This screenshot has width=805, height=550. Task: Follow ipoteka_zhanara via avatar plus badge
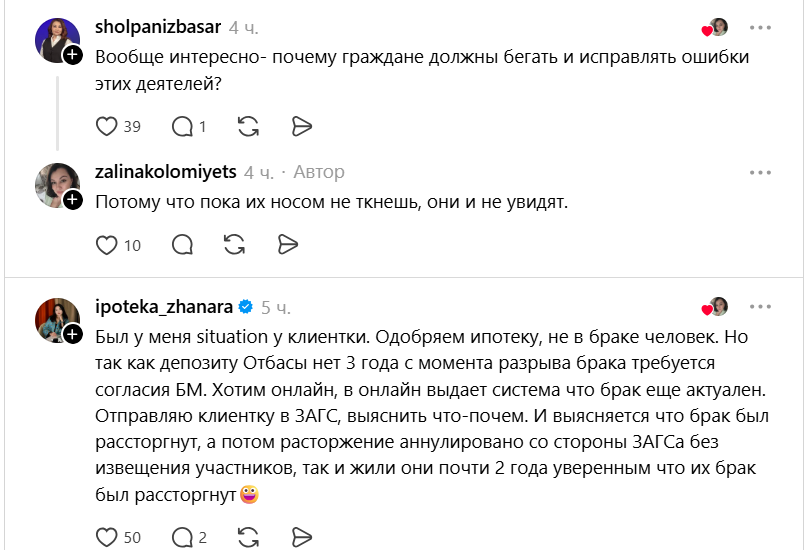[x=73, y=335]
